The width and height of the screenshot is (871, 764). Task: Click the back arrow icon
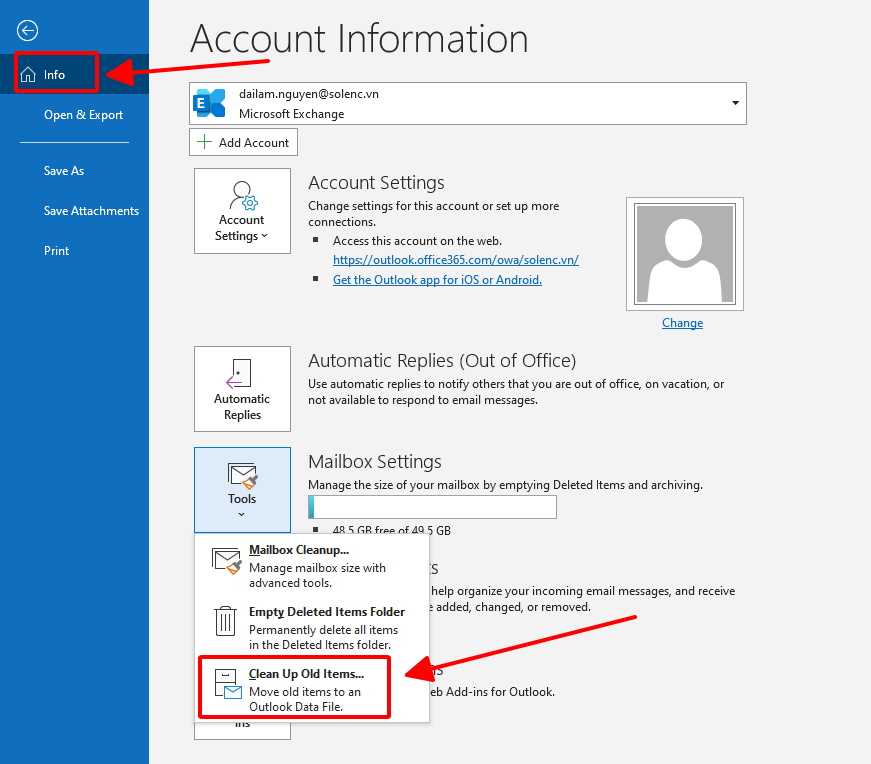28,31
